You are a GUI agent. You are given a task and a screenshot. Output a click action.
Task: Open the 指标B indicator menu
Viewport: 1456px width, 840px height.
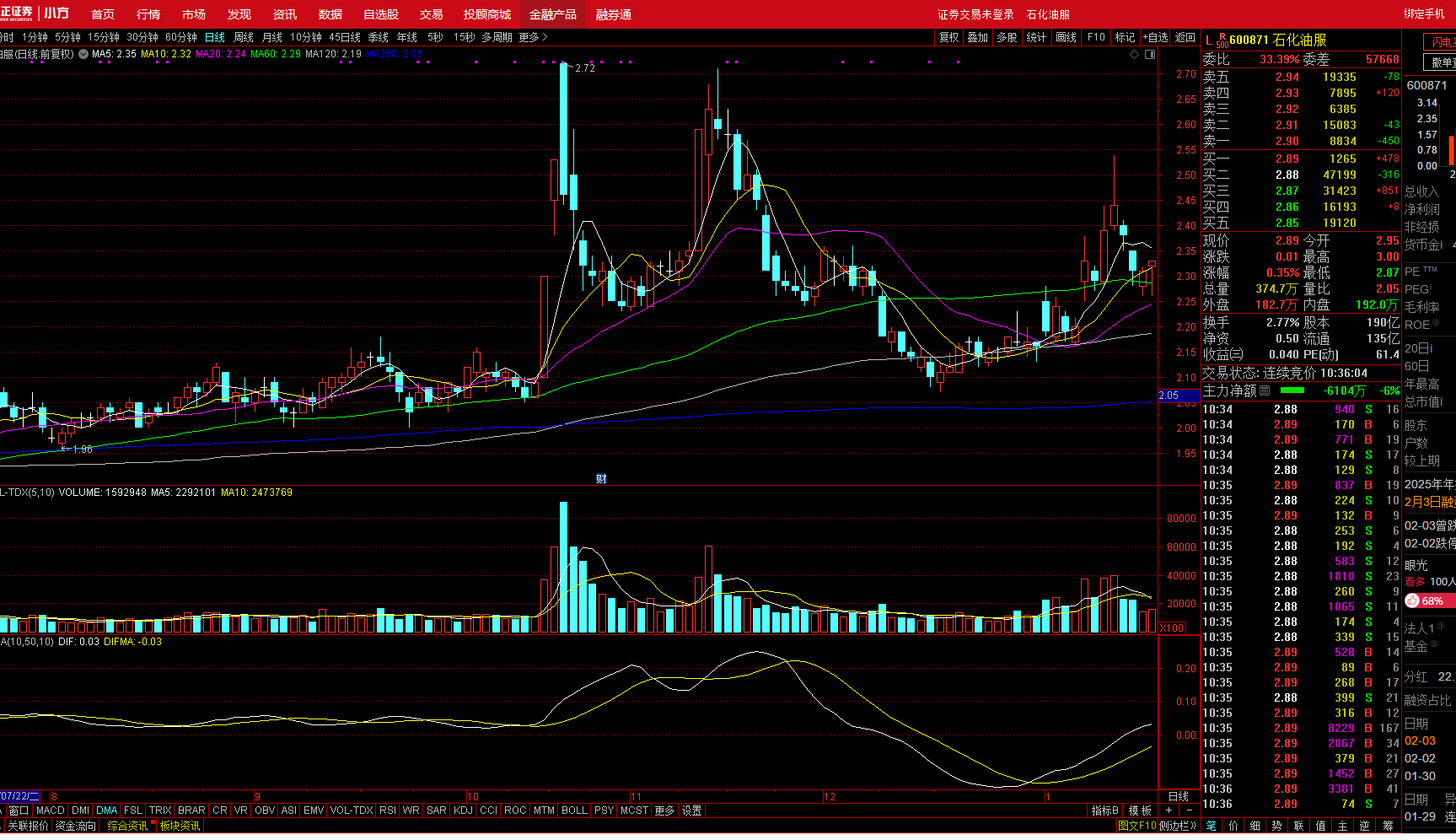click(x=1104, y=810)
